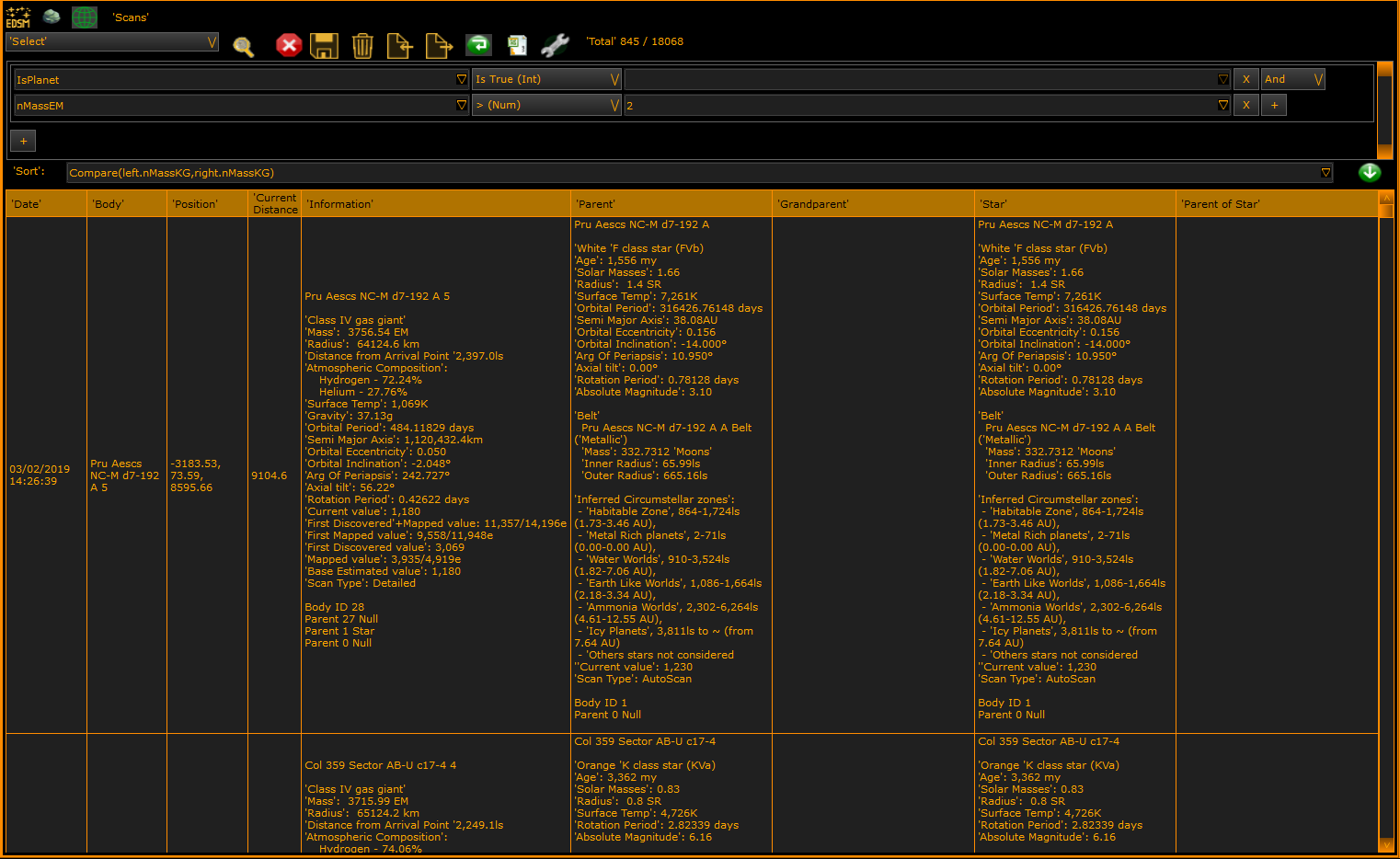The image size is (1400, 859).
Task: Click the results grid scroll down arrow
Action: [x=1386, y=844]
